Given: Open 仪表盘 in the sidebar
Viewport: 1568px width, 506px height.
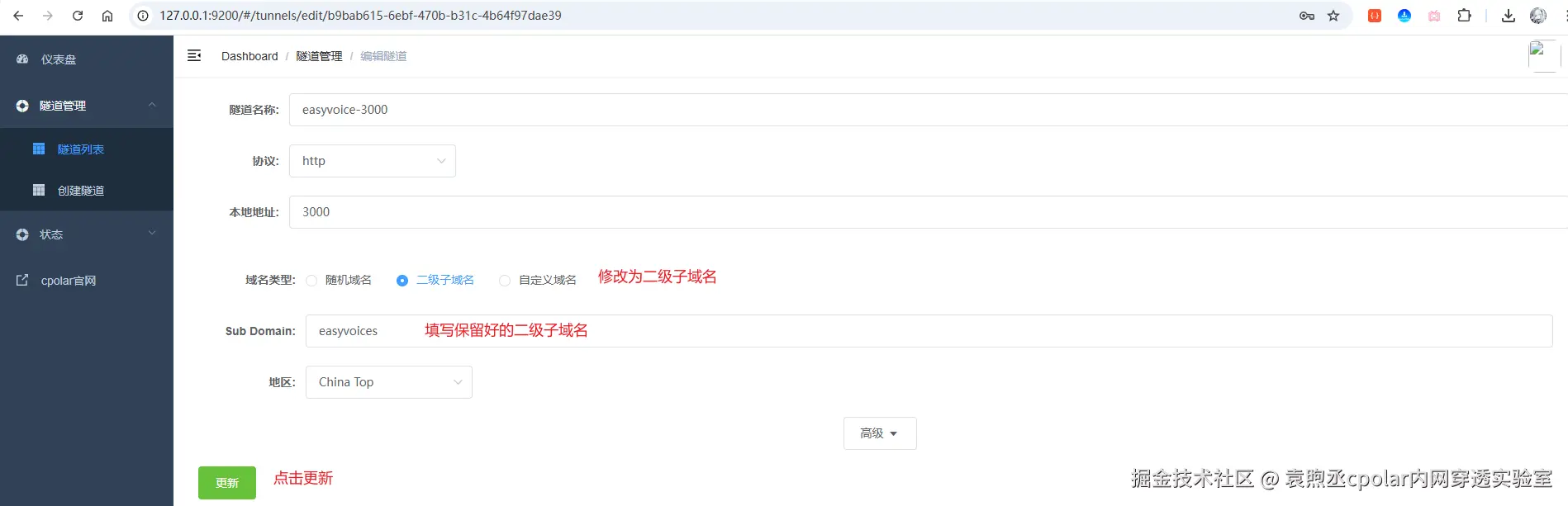Looking at the screenshot, I should coord(87,59).
